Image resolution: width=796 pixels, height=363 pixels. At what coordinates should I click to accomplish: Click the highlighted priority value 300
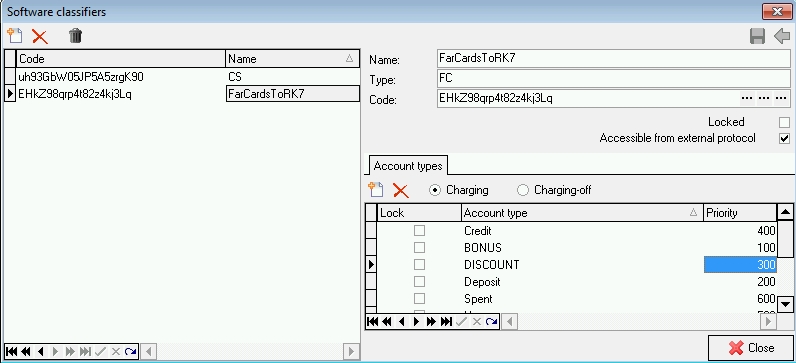click(740, 265)
